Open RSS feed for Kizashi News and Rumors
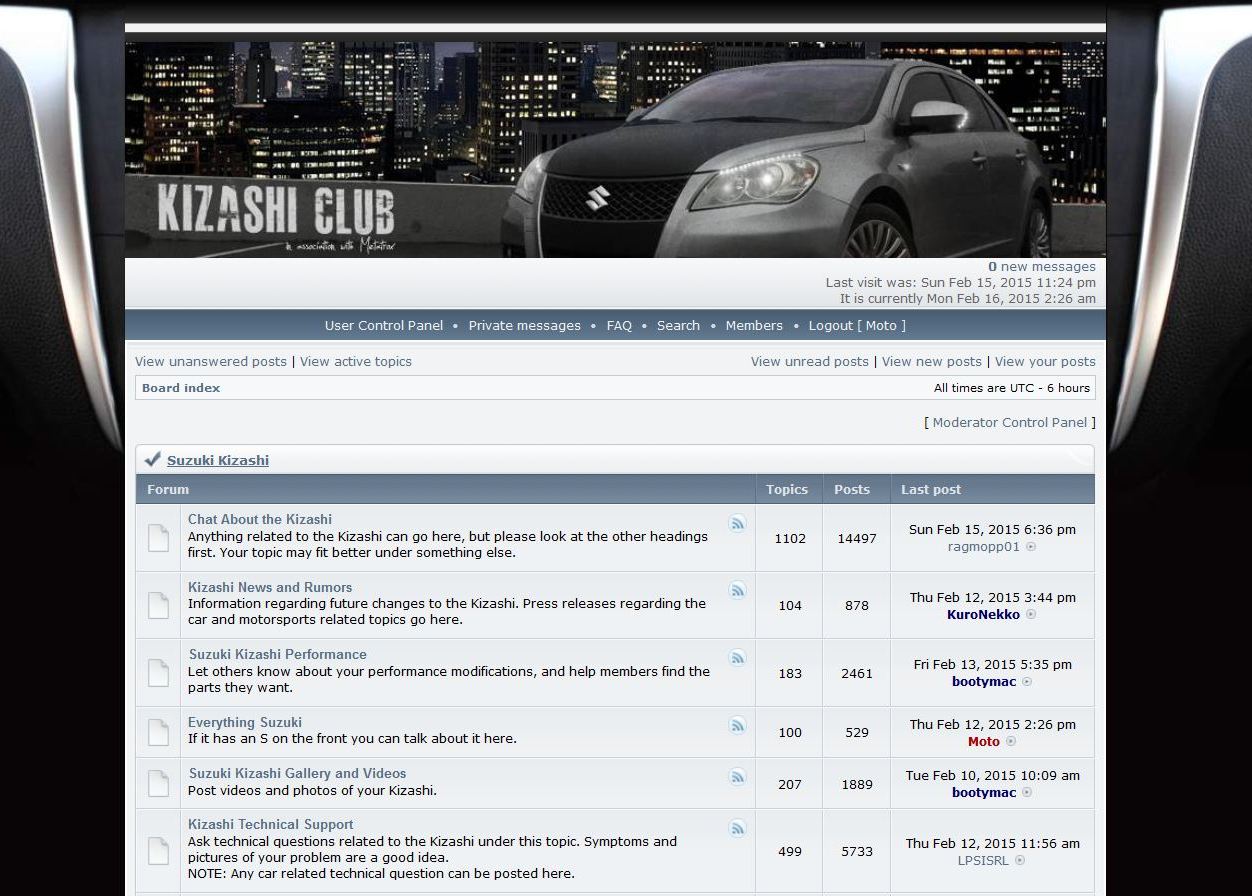The width and height of the screenshot is (1252, 896). point(737,590)
